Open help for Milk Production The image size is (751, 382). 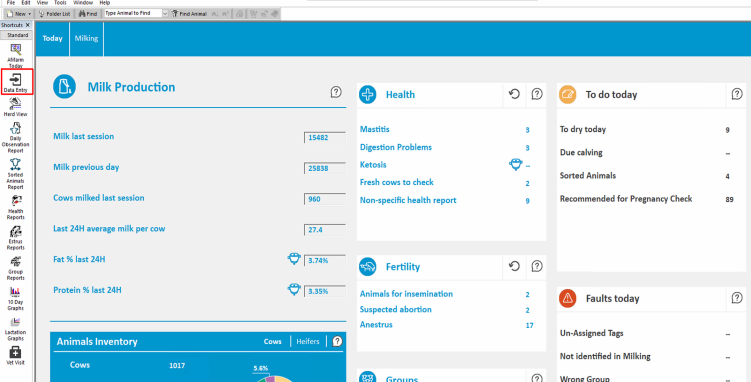pos(336,92)
